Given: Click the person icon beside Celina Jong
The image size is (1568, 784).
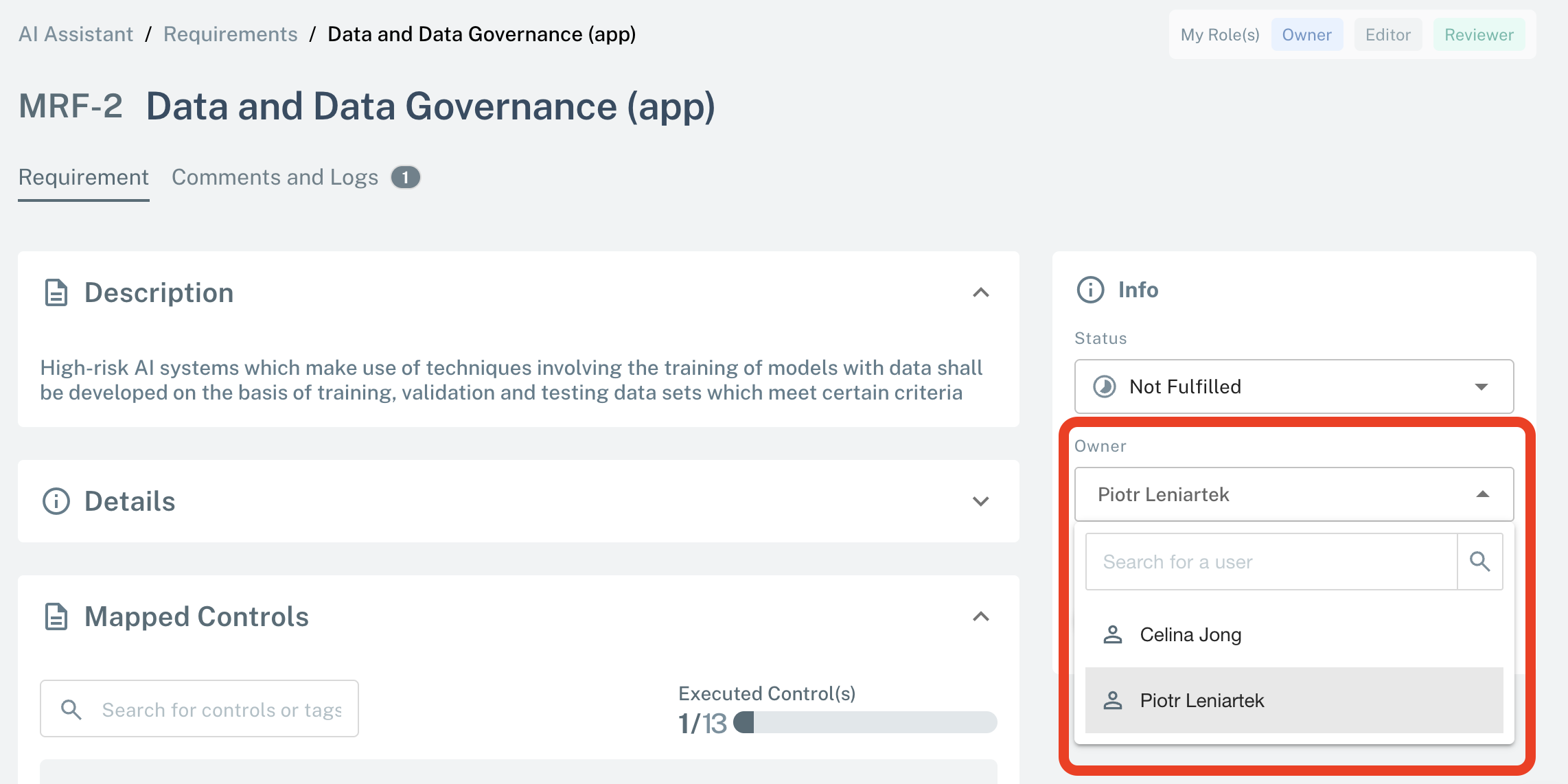Looking at the screenshot, I should [1113, 634].
